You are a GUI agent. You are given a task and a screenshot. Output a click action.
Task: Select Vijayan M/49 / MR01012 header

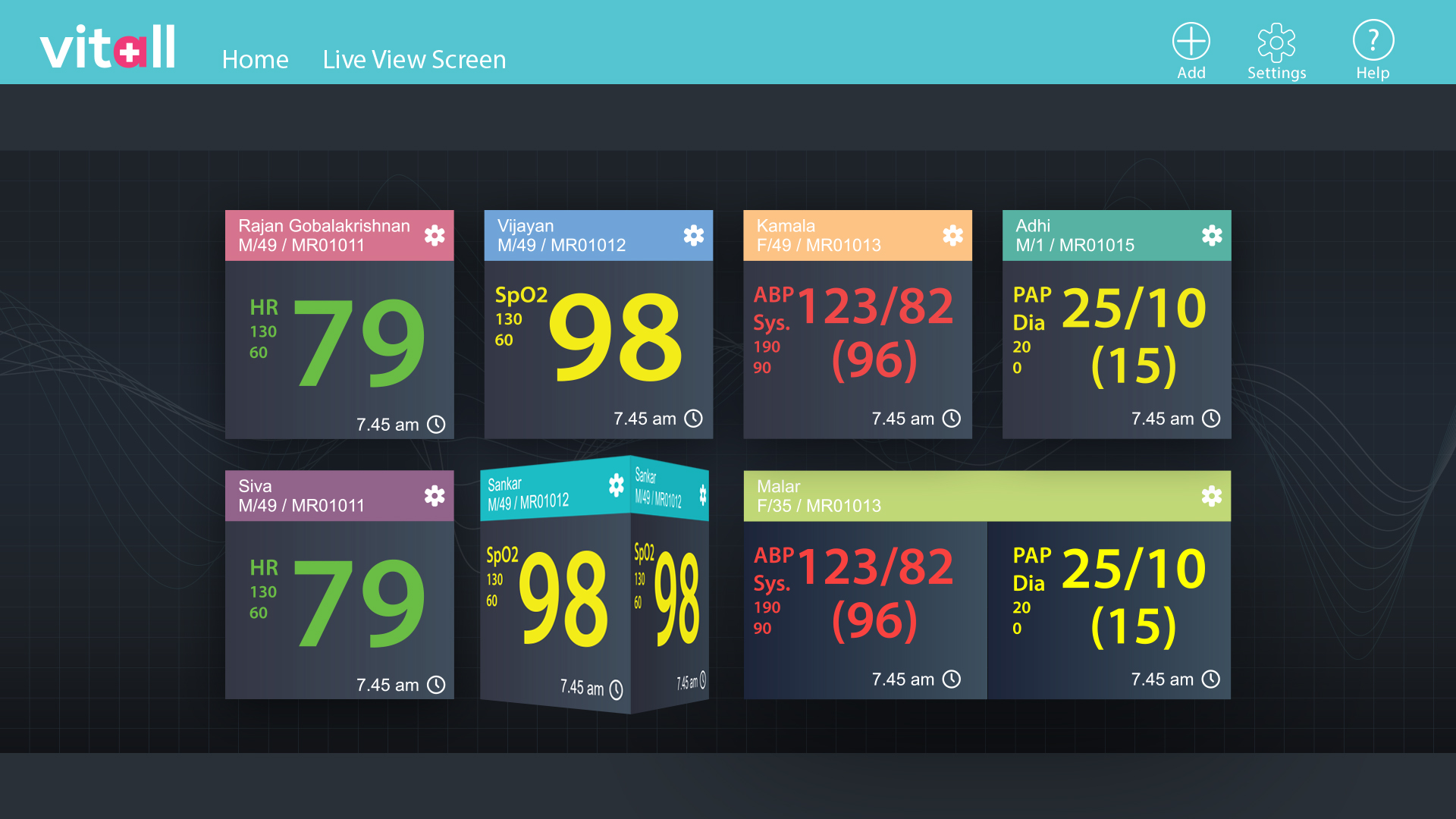(598, 235)
